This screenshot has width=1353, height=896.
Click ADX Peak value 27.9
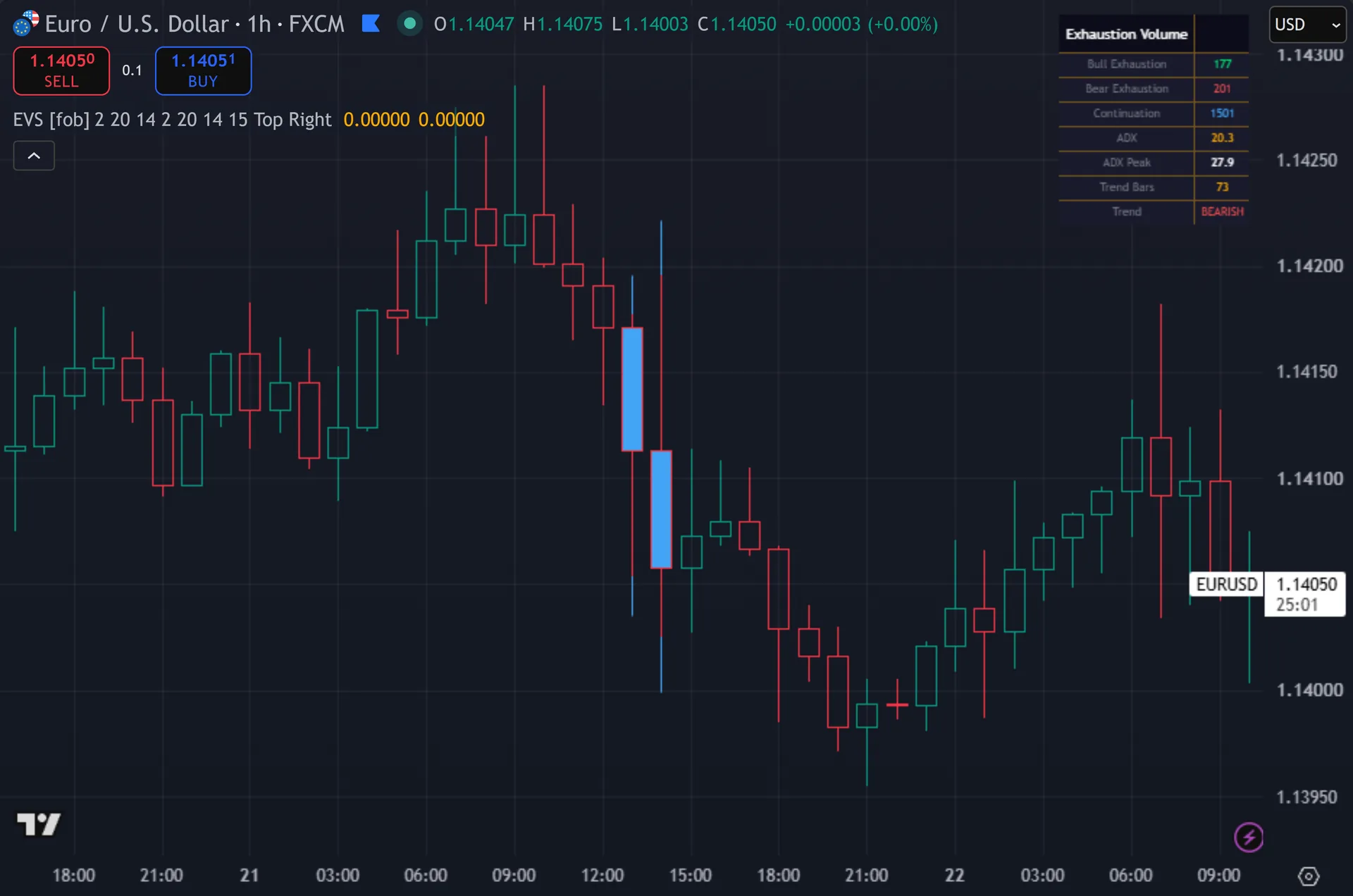point(1222,163)
